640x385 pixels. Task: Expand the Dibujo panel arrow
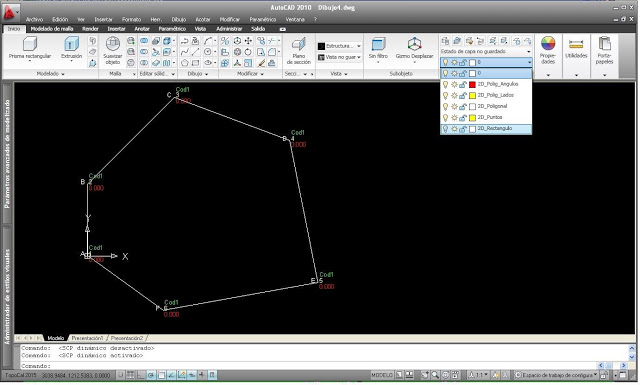(206, 74)
